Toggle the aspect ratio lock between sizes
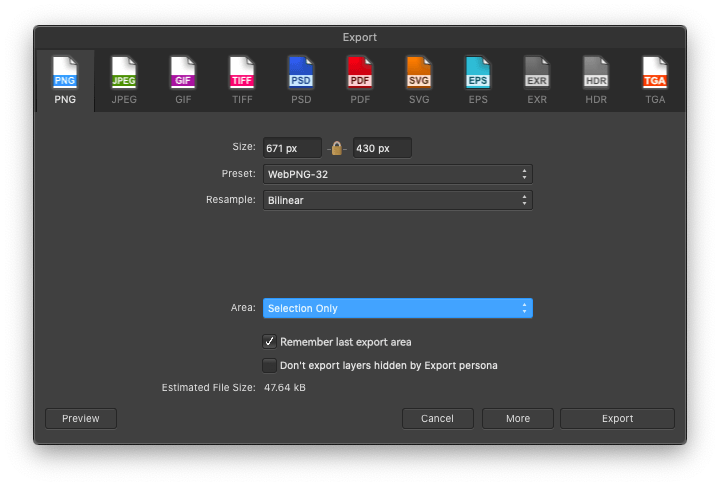The width and height of the screenshot is (720, 486). pos(337,148)
